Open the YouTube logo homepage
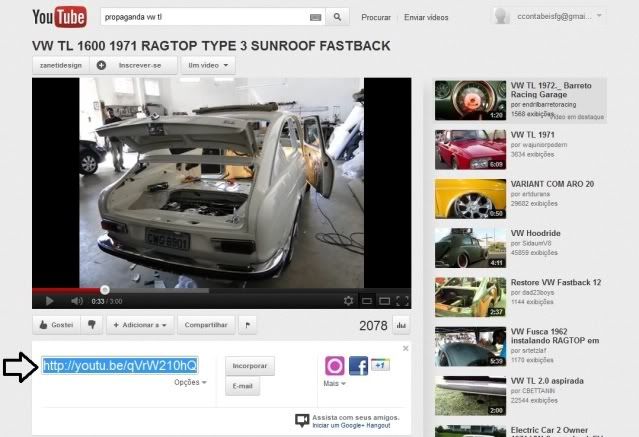The image size is (639, 437). pos(59,17)
